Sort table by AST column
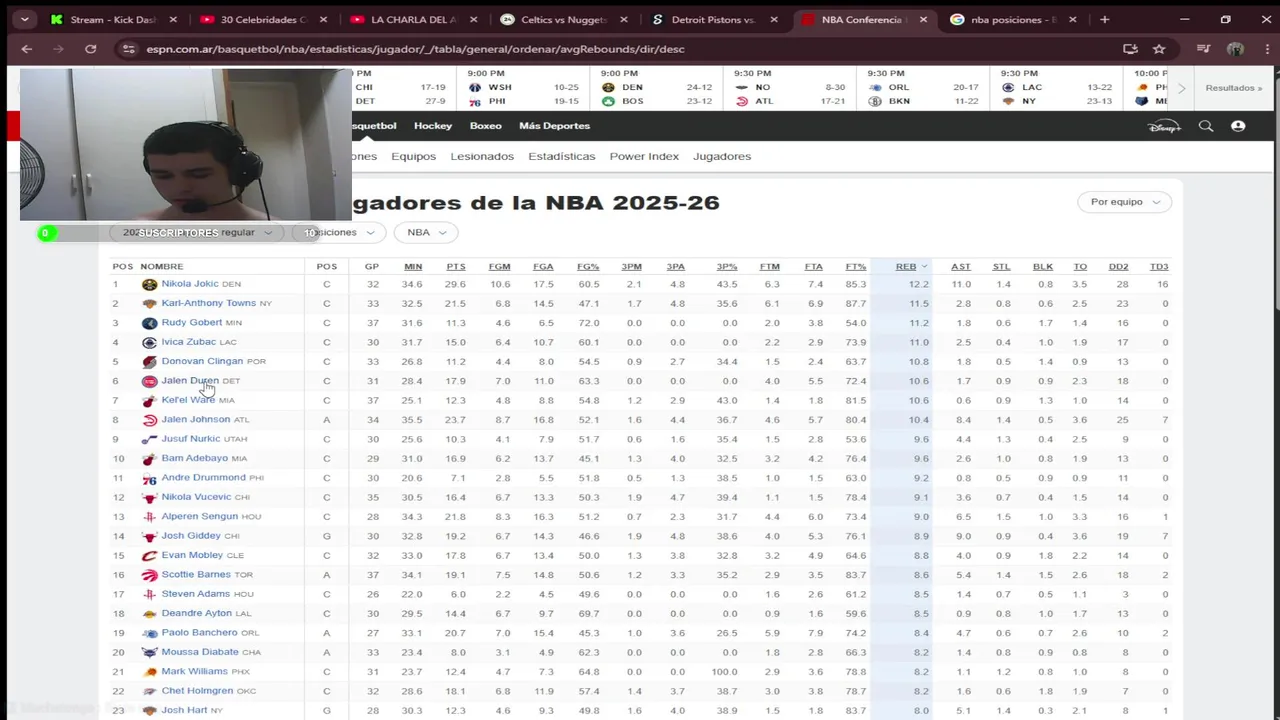This screenshot has height=720, width=1280. pos(960,266)
